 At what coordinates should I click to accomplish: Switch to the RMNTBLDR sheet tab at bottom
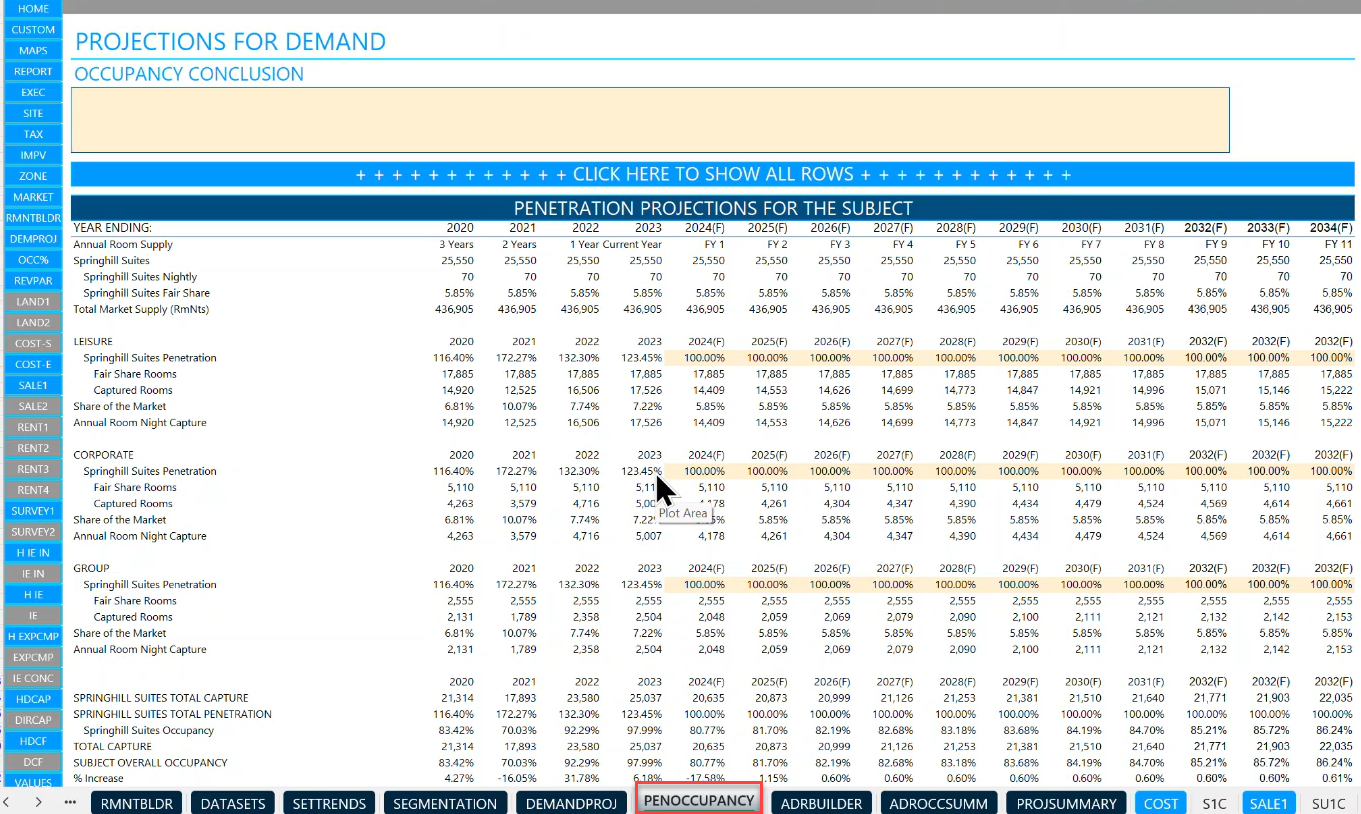click(x=137, y=803)
